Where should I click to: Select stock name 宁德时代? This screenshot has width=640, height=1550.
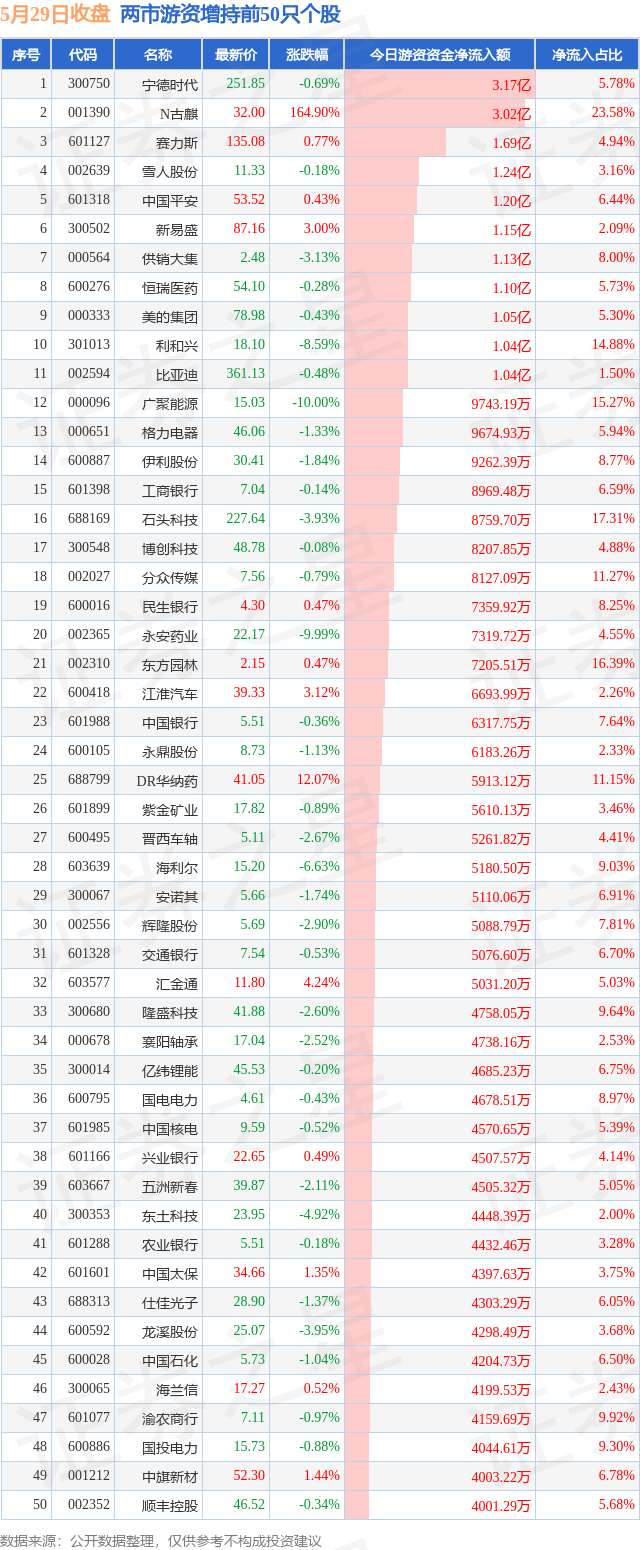point(170,84)
